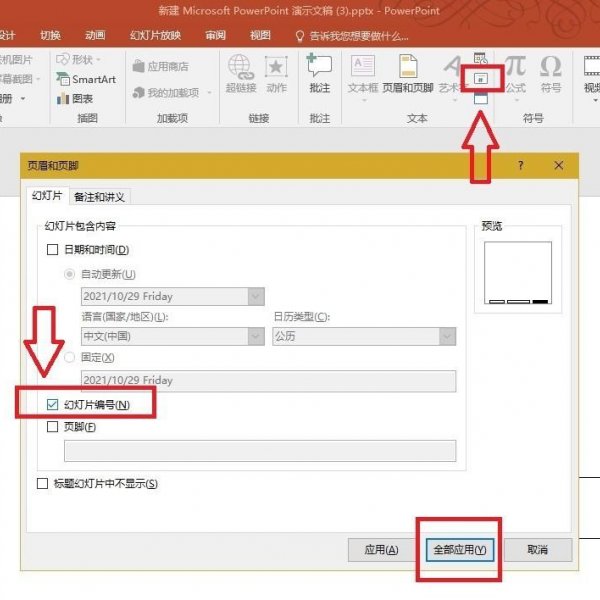The width and height of the screenshot is (600, 600).
Task: Expand the date format dropdown
Action: tap(255, 296)
